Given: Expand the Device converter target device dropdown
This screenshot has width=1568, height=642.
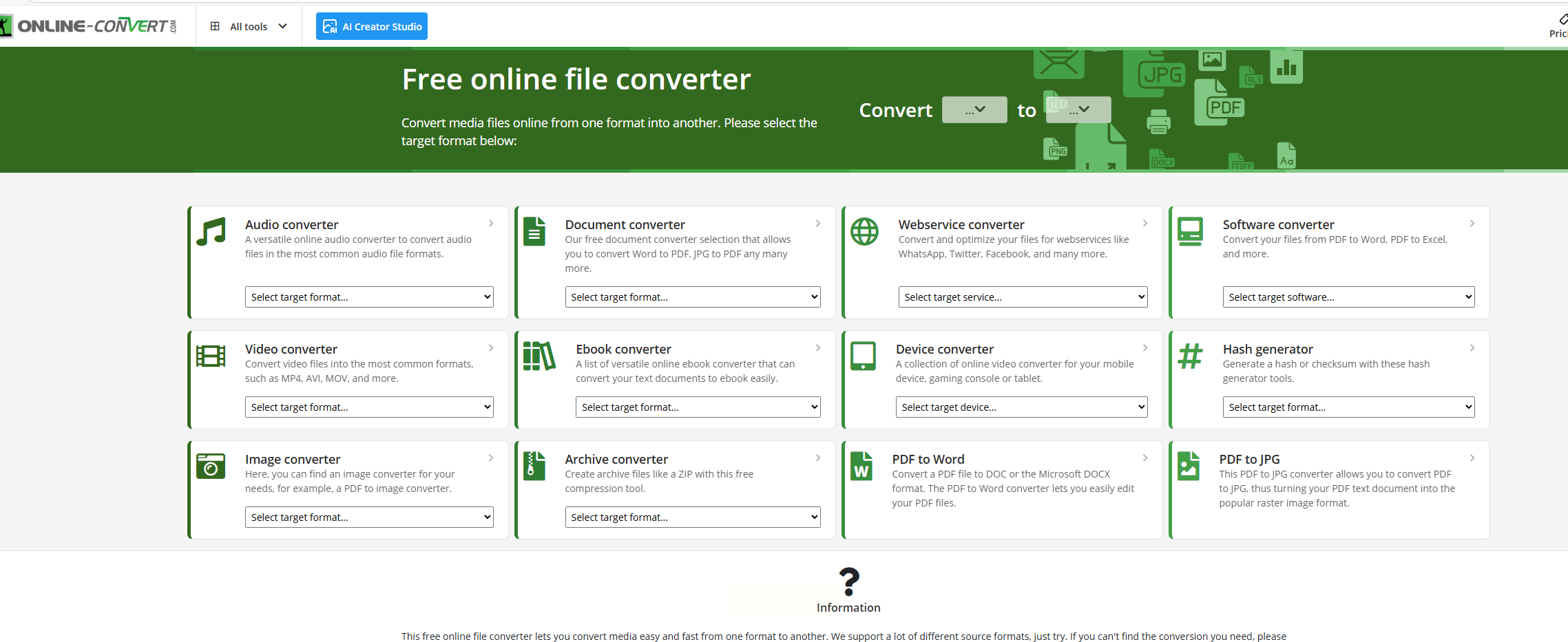Looking at the screenshot, I should 1021,407.
